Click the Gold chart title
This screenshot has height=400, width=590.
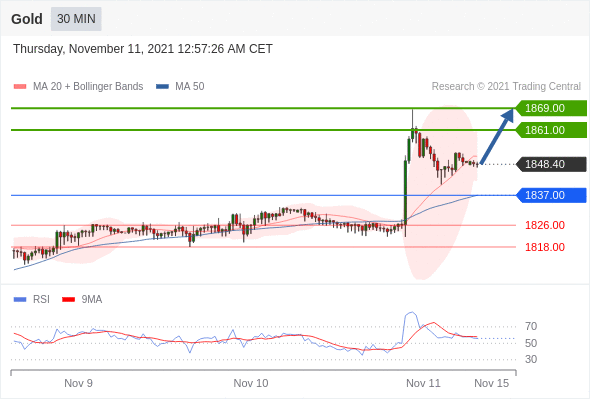pyautogui.click(x=27, y=19)
